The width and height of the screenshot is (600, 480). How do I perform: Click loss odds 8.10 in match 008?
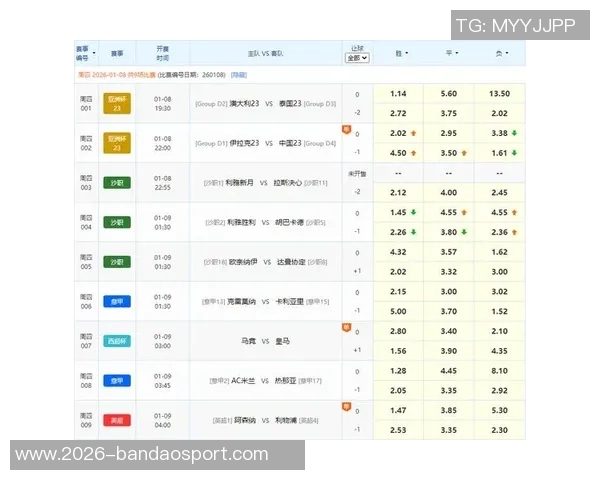[x=499, y=371]
